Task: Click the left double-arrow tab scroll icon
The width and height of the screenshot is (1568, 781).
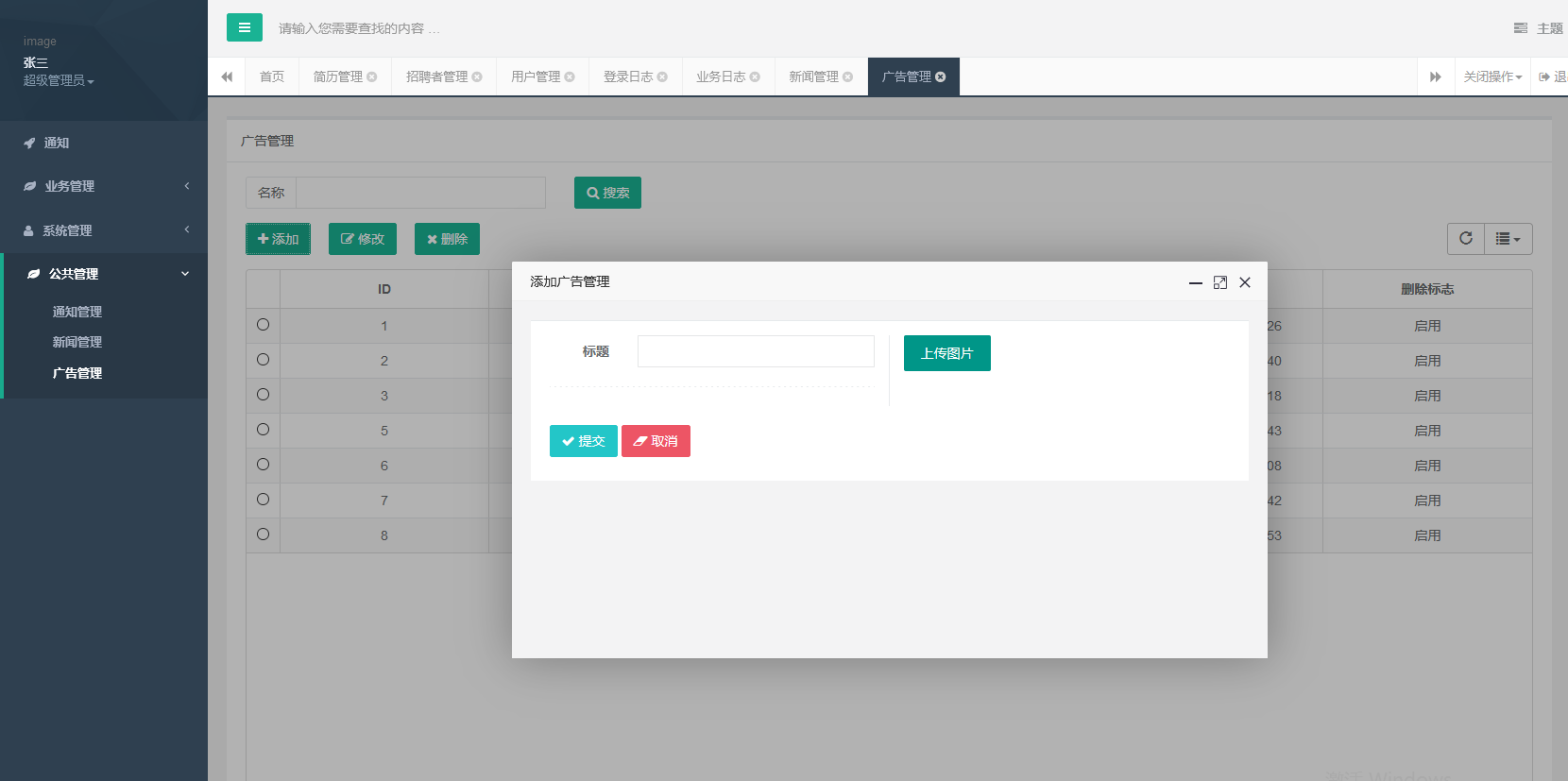Action: coord(227,76)
